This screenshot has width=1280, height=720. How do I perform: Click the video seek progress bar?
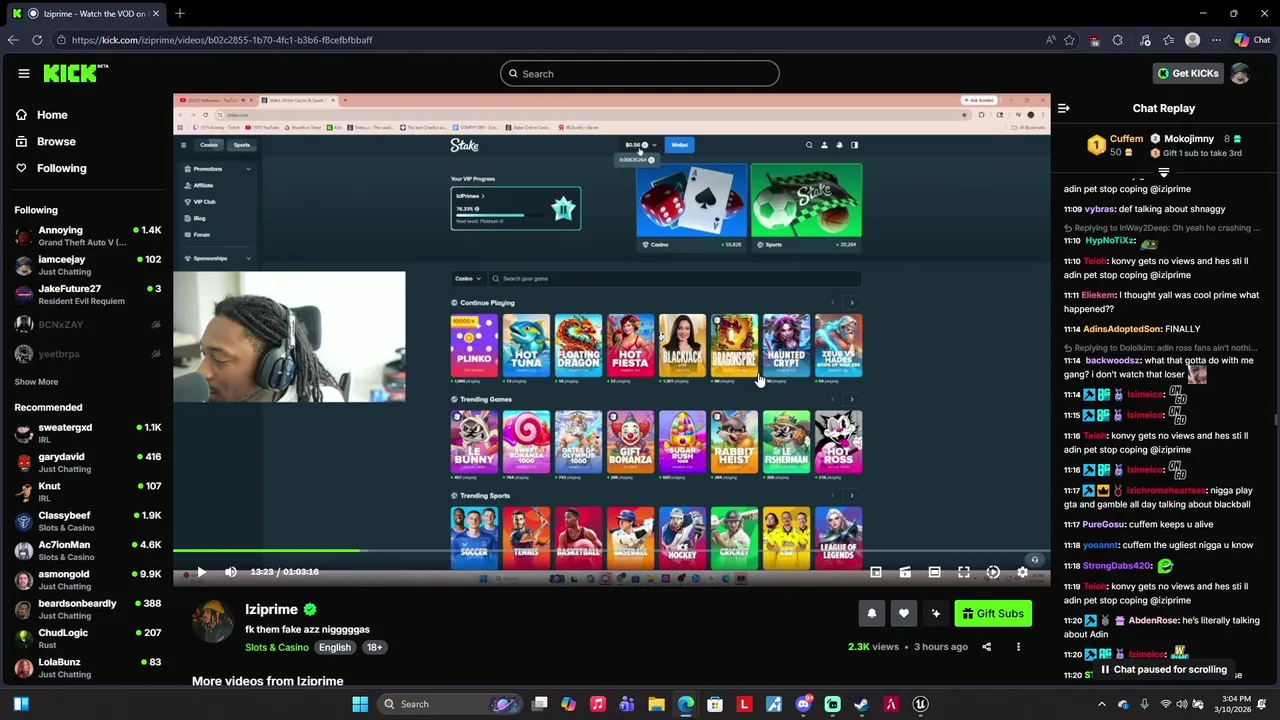[x=611, y=551]
